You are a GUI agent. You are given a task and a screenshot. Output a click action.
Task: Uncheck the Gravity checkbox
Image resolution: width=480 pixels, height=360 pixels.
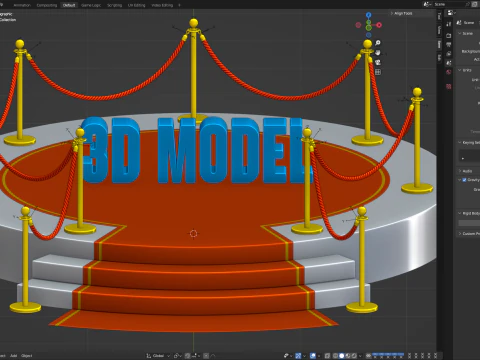(464, 180)
